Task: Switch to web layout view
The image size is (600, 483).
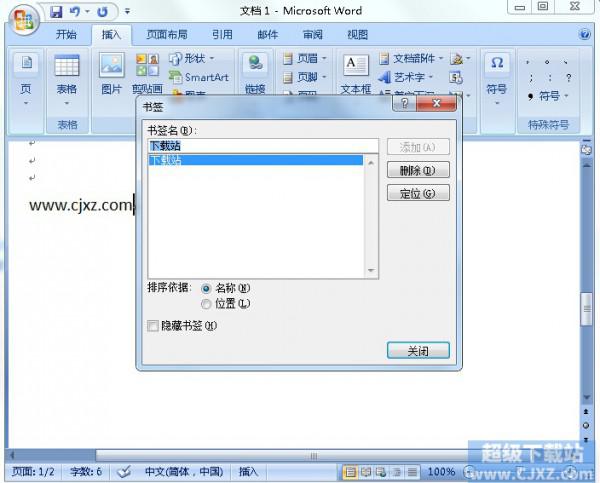Action: [x=381, y=472]
